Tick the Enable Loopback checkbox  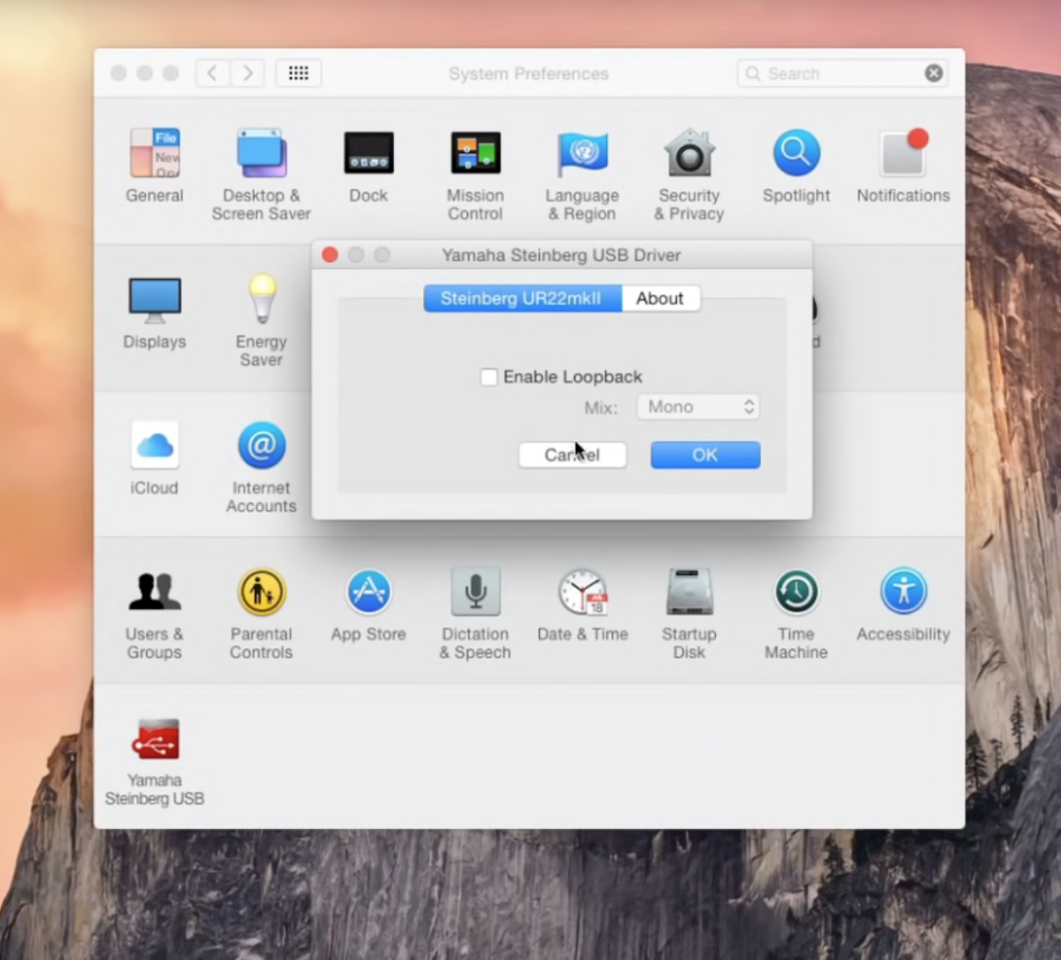(489, 377)
